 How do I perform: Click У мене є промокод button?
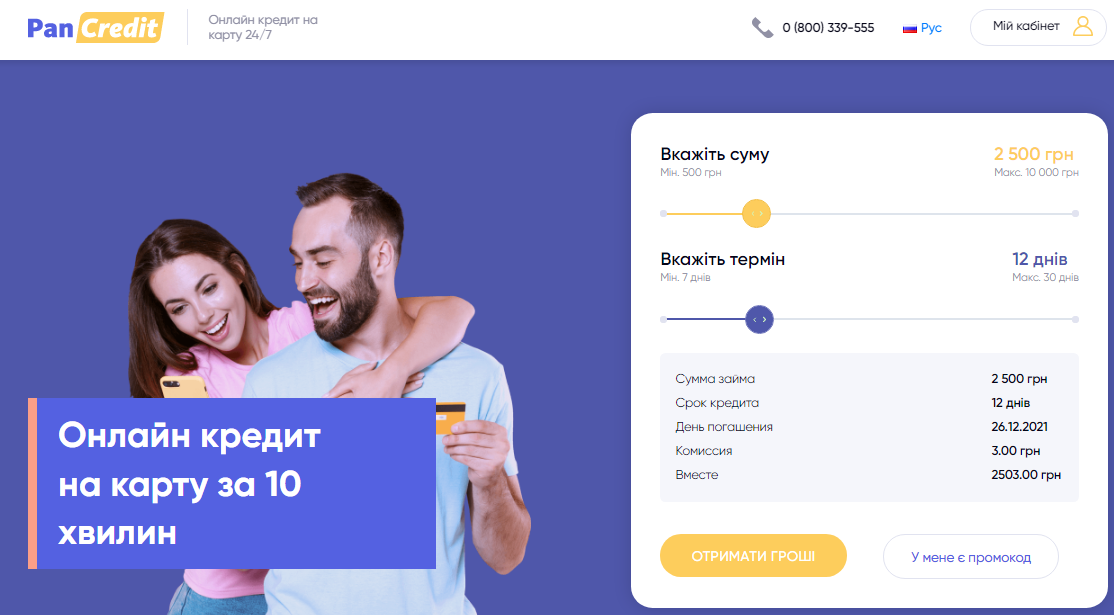pos(970,557)
